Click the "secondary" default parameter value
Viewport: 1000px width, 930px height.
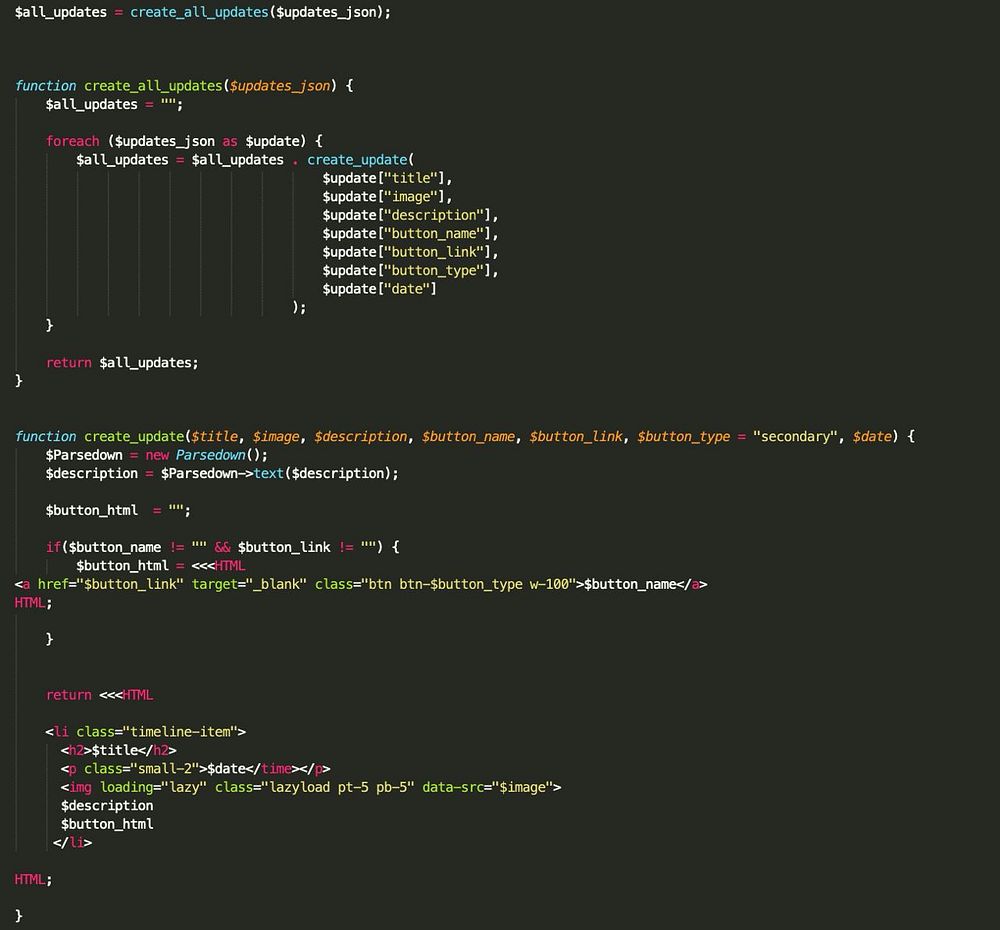[x=796, y=437]
